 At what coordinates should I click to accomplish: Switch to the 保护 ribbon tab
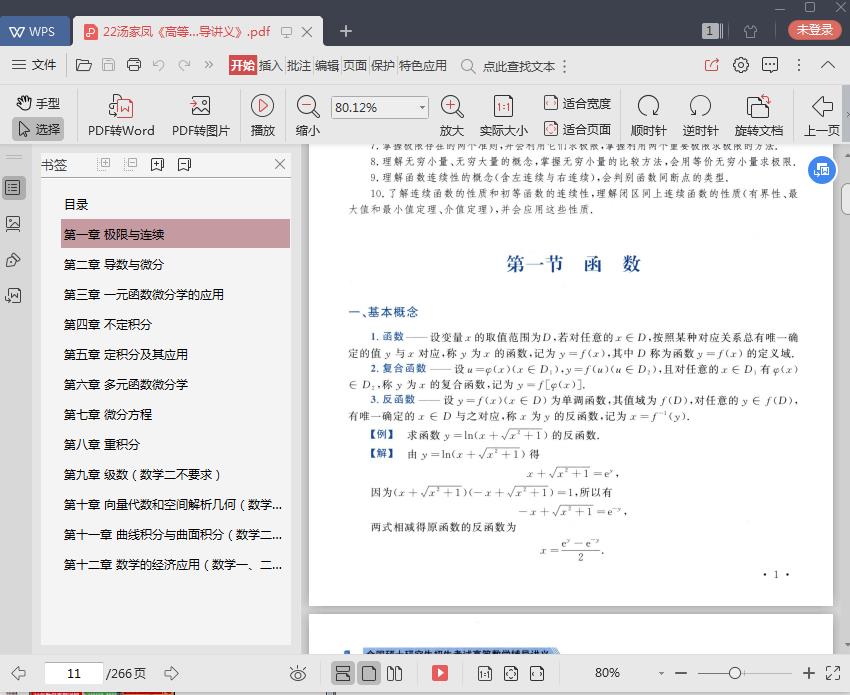[x=383, y=66]
